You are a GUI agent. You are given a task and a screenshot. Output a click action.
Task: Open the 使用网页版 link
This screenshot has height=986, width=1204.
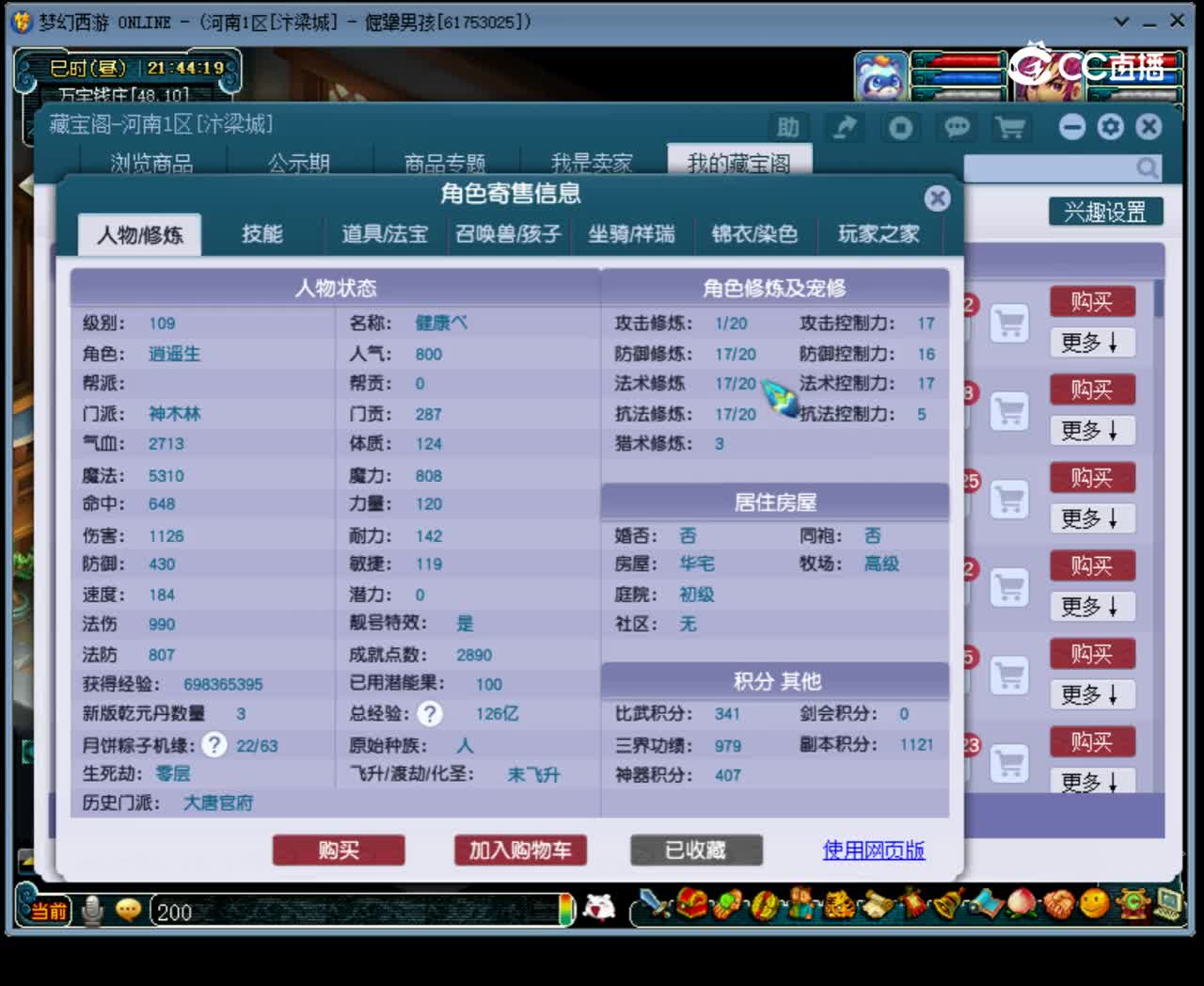874,851
